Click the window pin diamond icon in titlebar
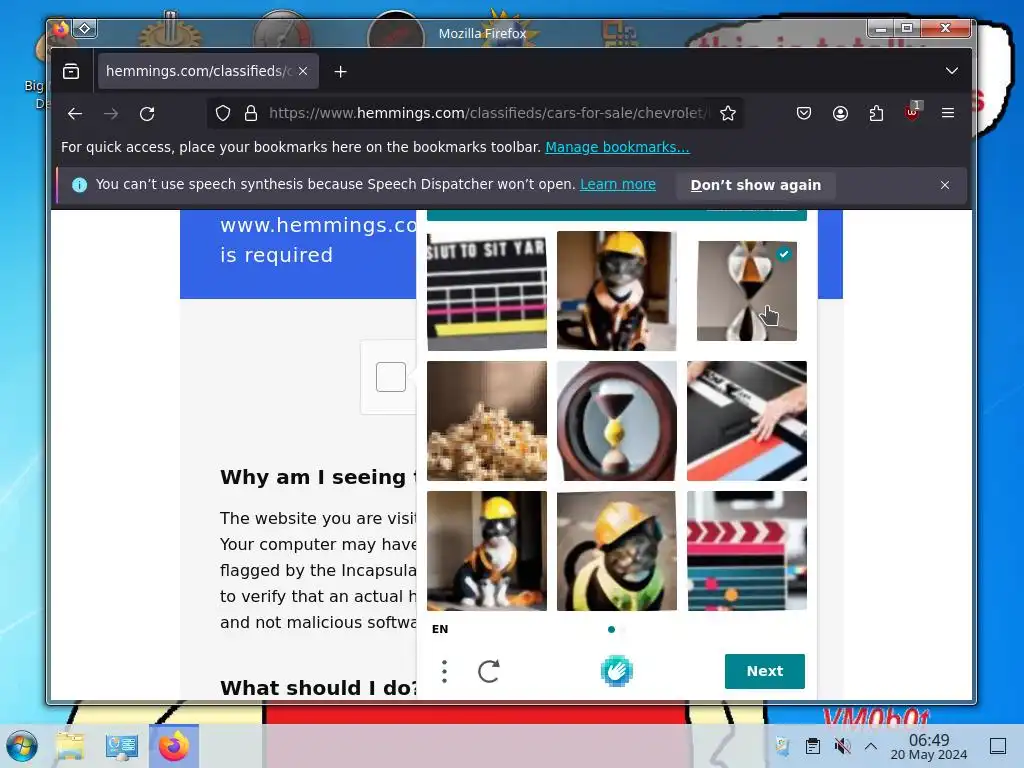This screenshot has height=768, width=1024. click(84, 28)
